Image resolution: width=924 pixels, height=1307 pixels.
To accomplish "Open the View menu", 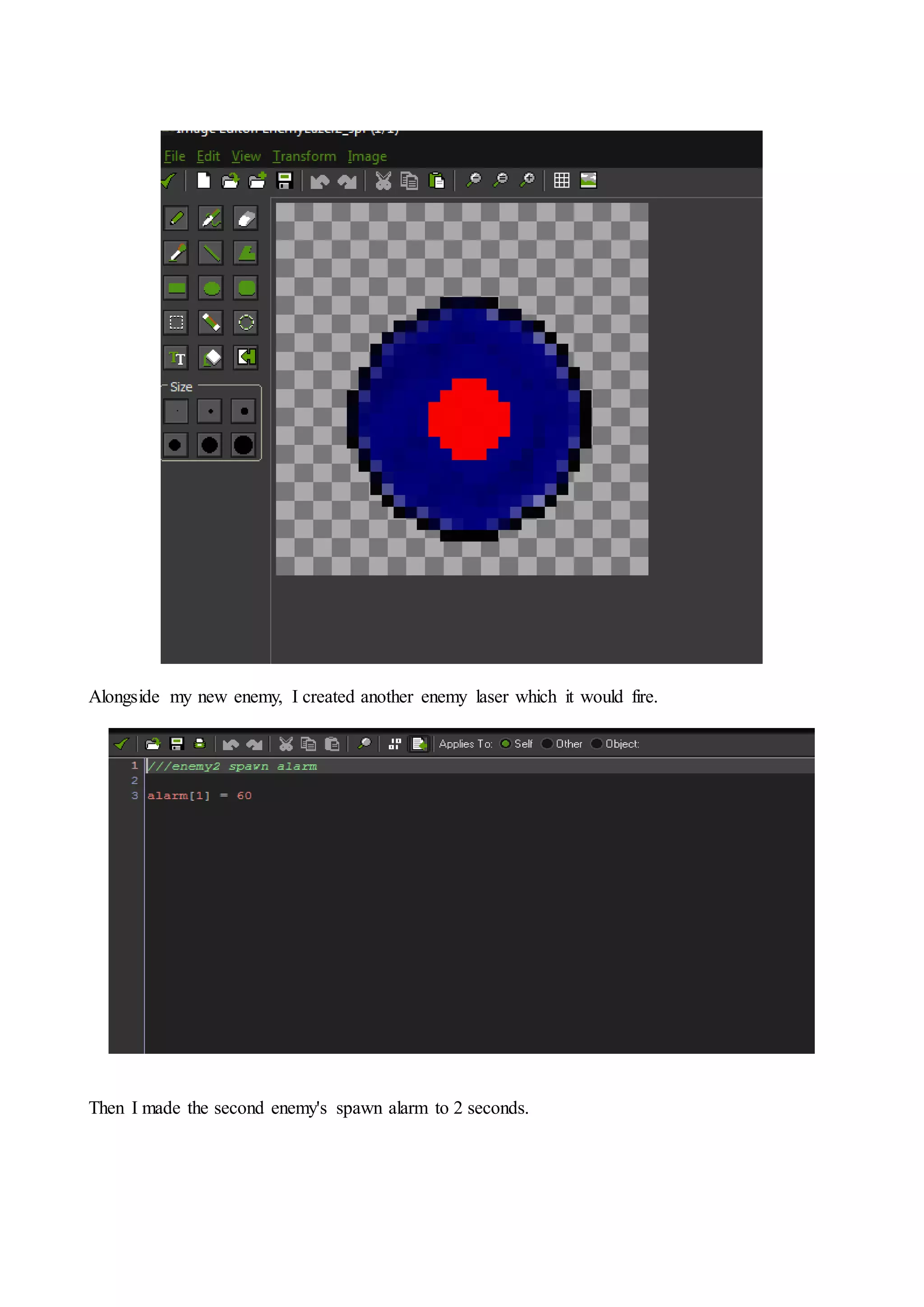I will [x=246, y=156].
